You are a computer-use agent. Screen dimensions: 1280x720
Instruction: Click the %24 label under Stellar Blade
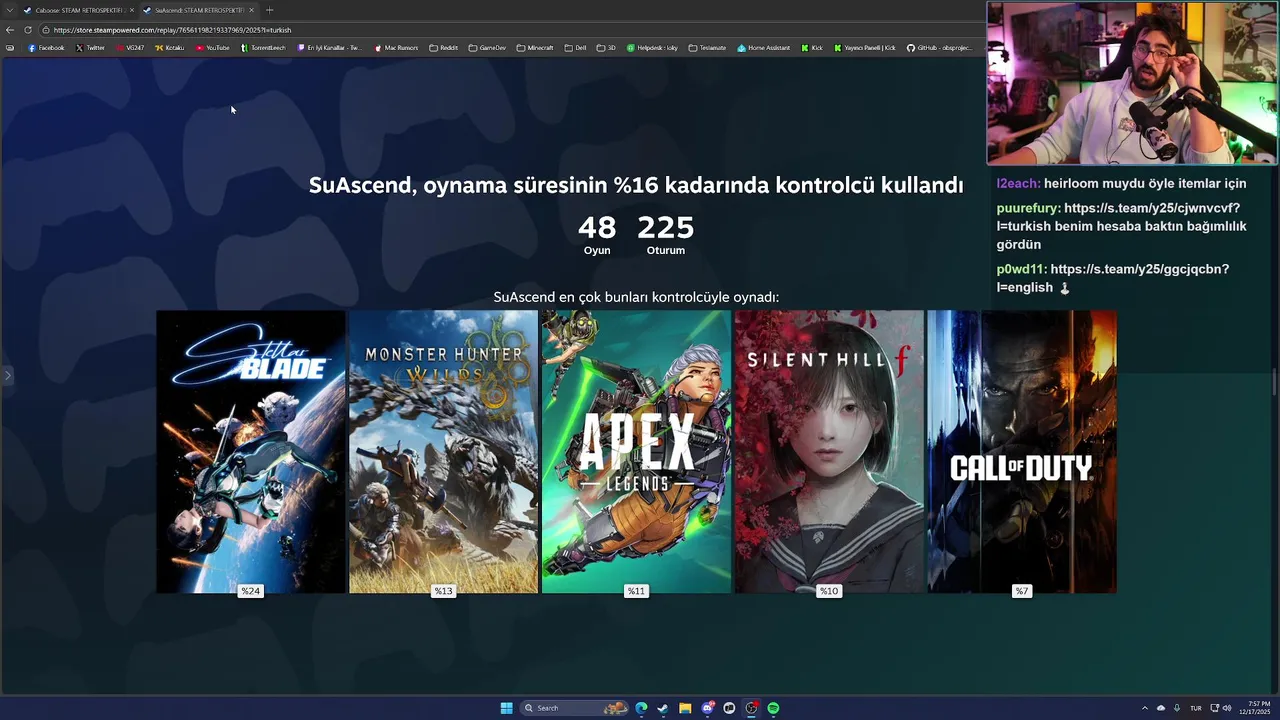[250, 591]
